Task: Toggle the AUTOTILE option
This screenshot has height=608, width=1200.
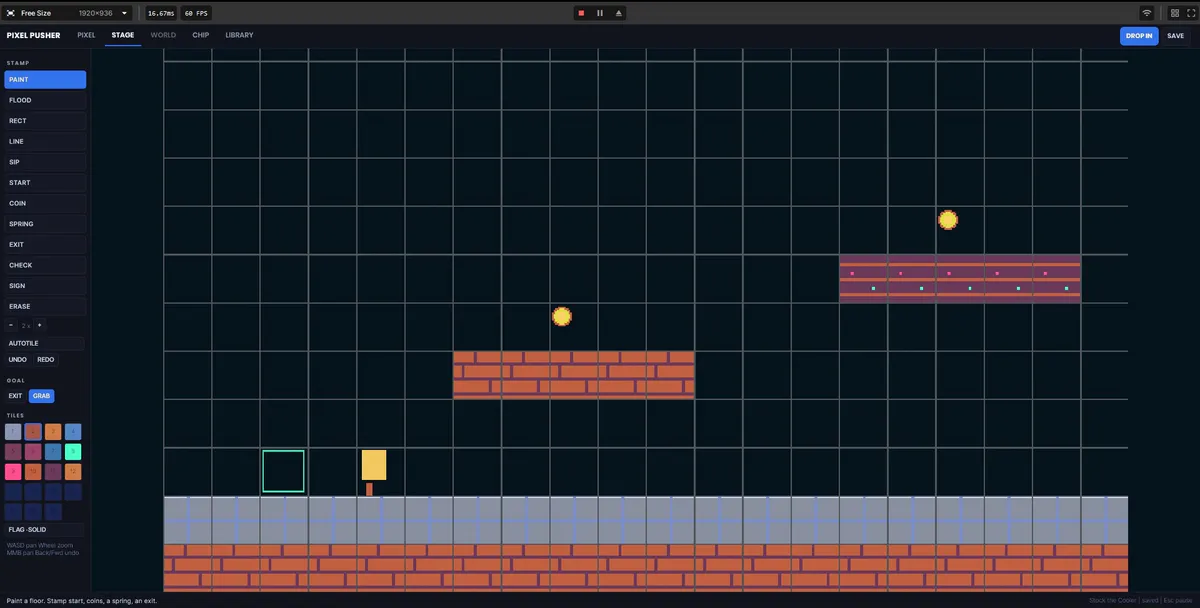Action: [x=45, y=343]
